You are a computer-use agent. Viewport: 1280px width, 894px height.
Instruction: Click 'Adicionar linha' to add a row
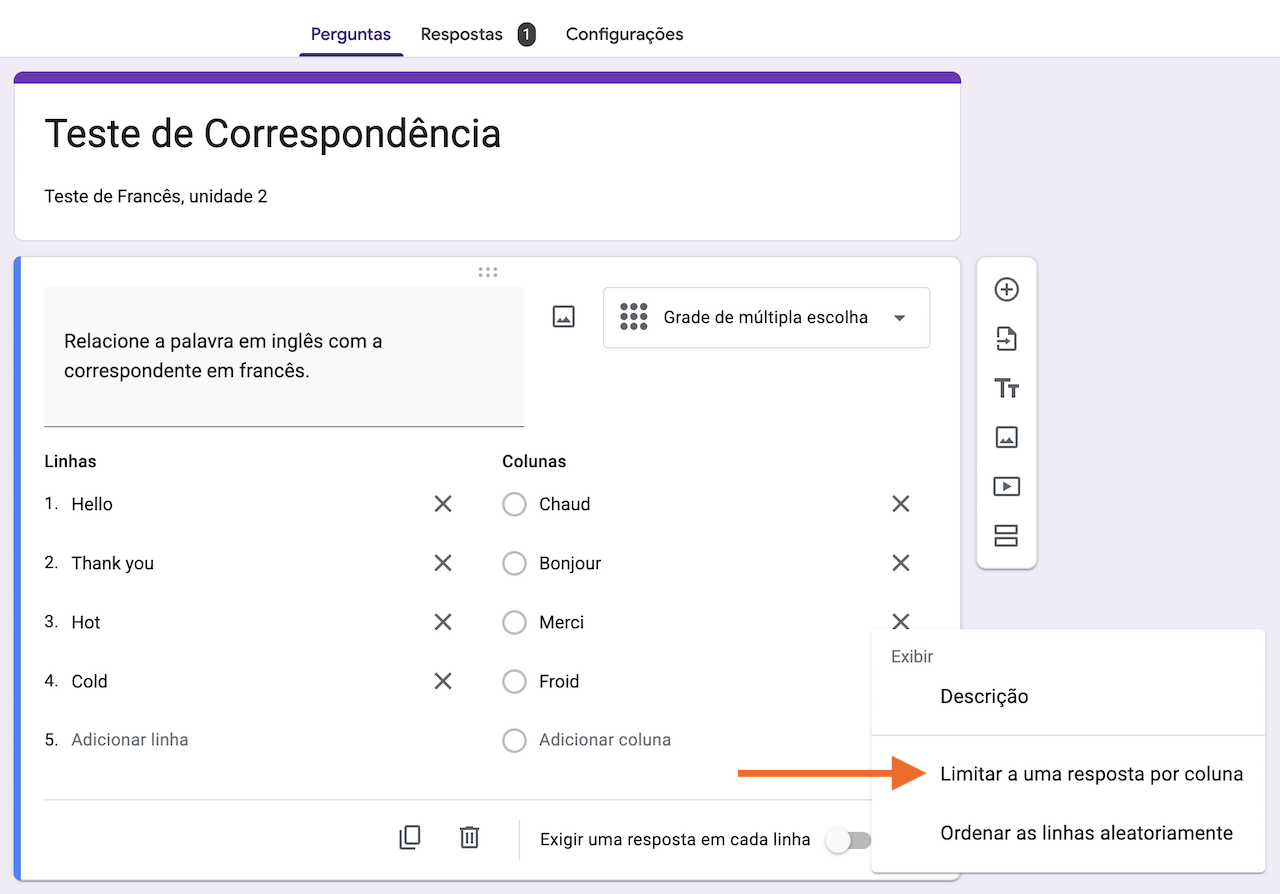pos(130,740)
